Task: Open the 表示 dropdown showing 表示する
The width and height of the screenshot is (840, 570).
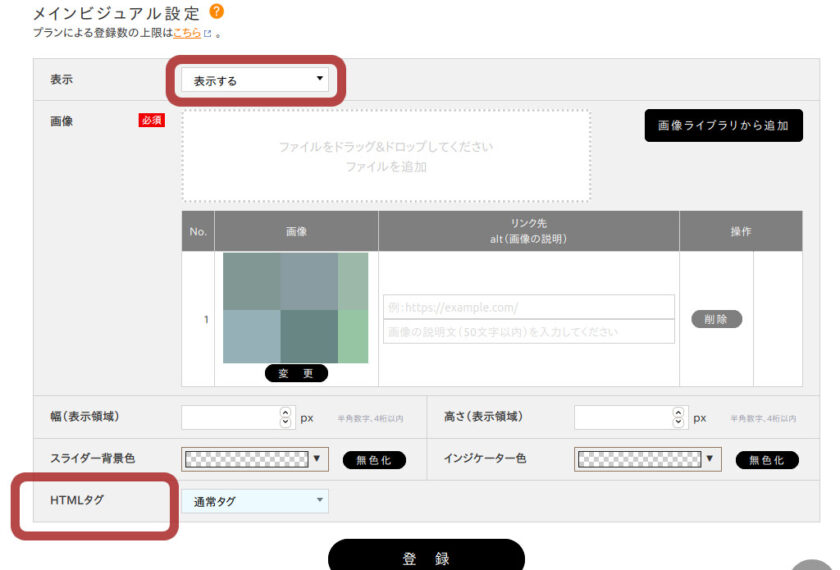Action: (255, 80)
